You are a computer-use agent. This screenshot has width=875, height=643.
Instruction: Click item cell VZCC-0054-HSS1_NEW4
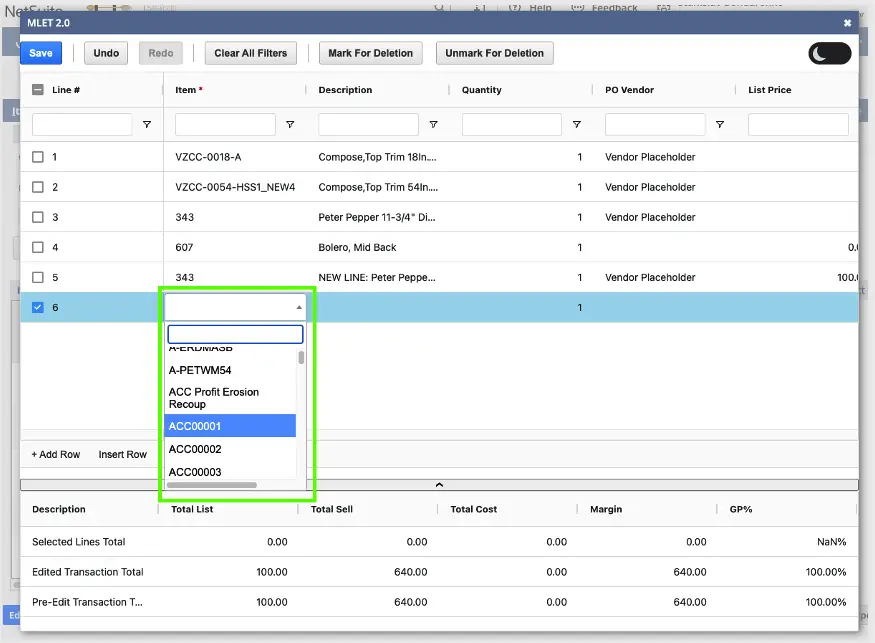pos(235,187)
